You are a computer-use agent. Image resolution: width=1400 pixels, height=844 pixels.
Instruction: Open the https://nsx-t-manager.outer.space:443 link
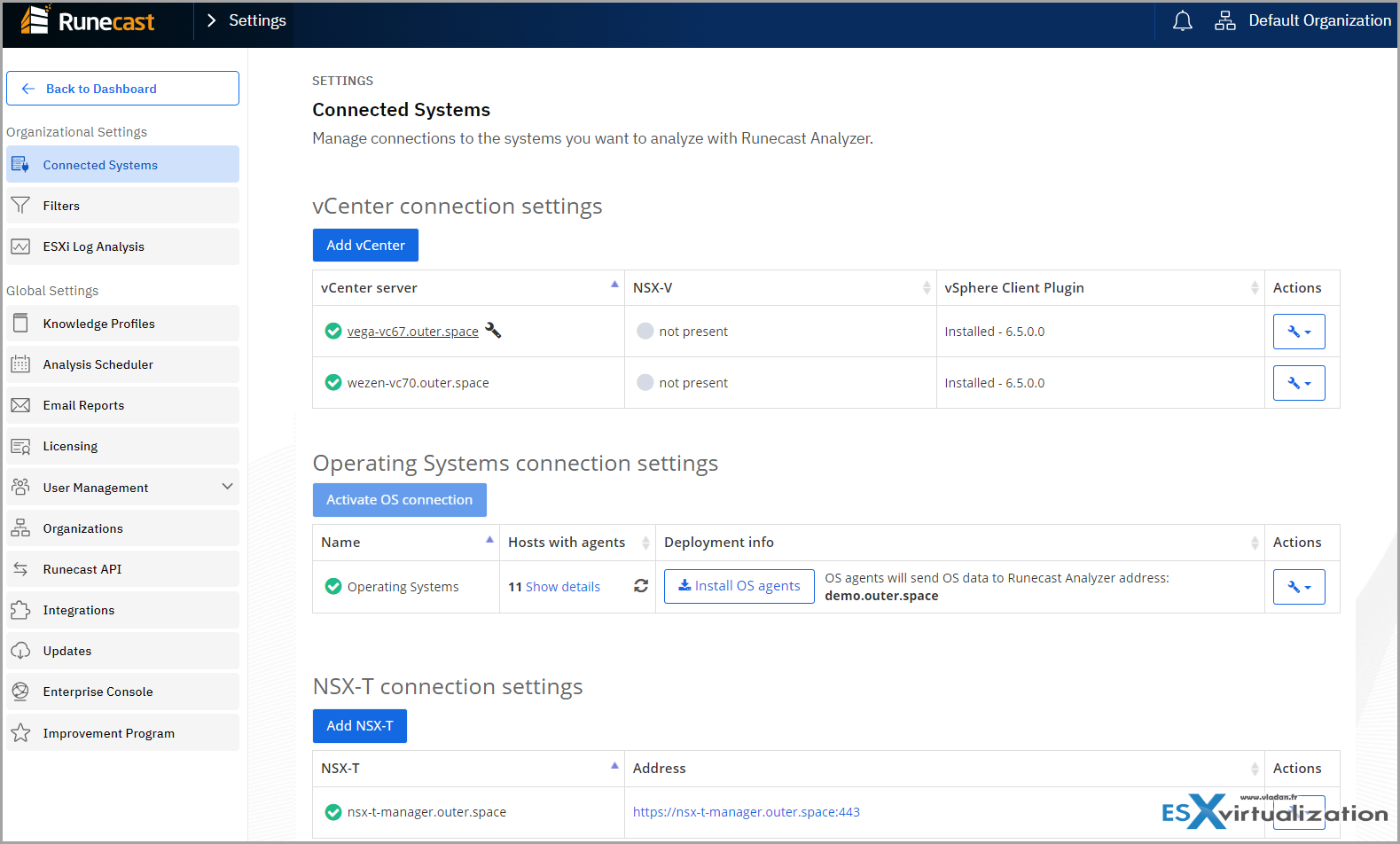tap(747, 812)
